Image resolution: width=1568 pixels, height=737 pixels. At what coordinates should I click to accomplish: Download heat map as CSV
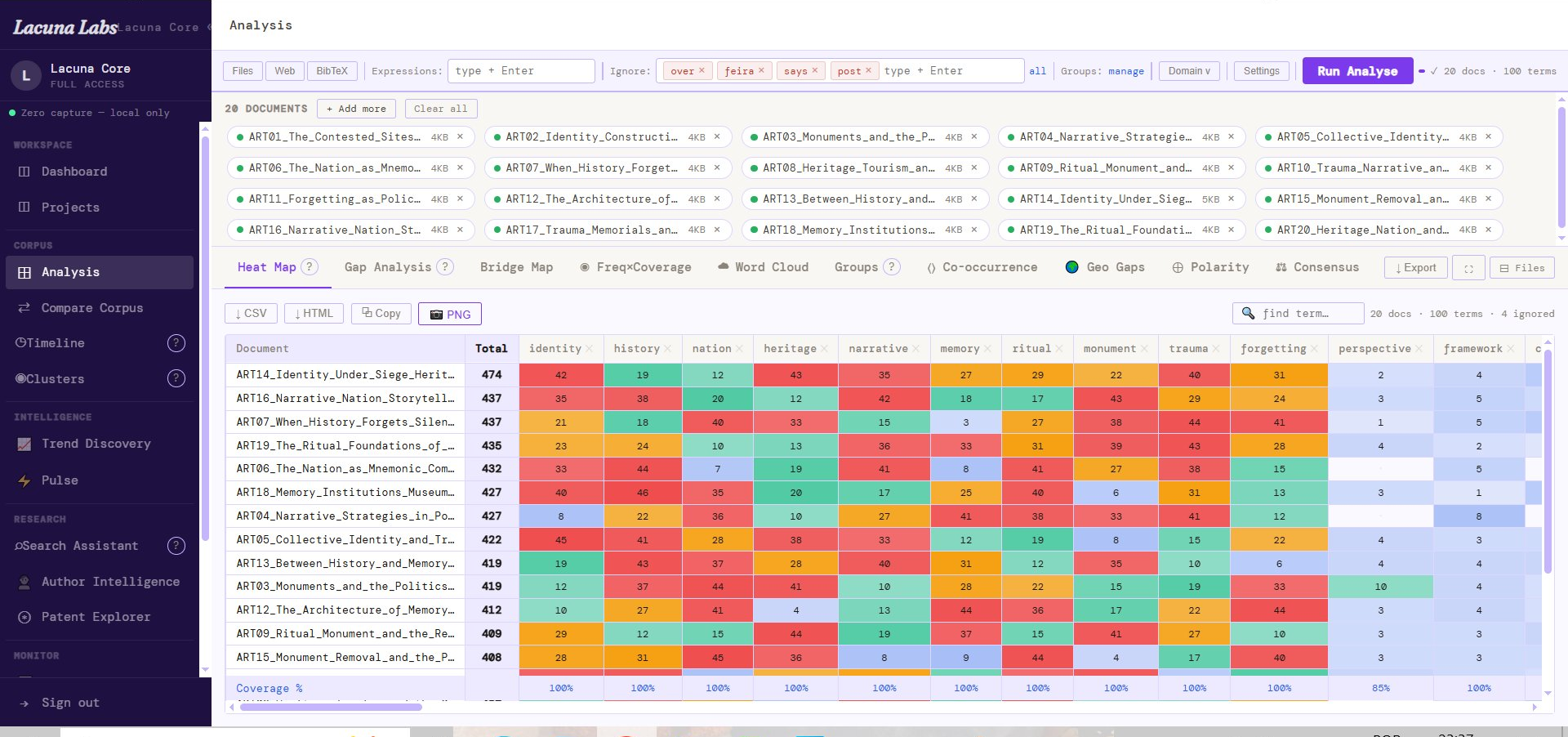click(251, 314)
